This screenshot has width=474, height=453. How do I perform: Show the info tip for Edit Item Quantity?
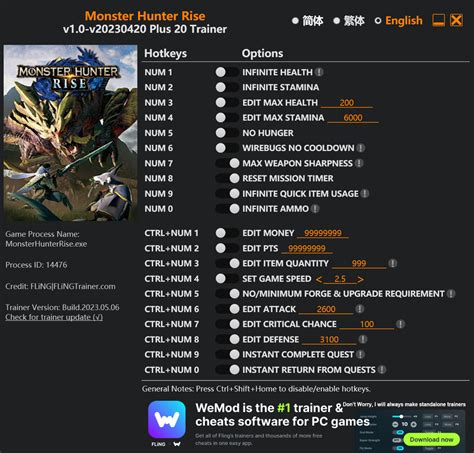[x=393, y=263]
